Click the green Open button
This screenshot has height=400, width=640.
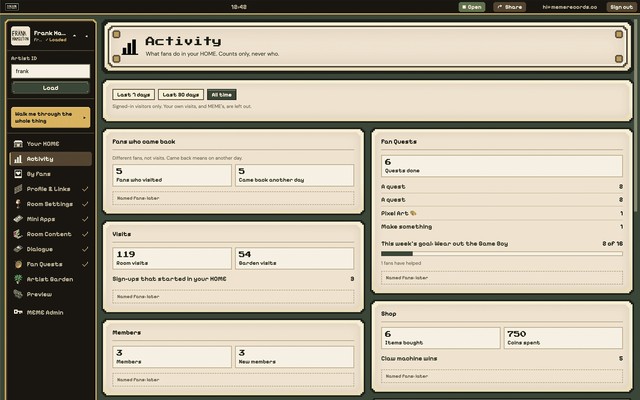472,7
